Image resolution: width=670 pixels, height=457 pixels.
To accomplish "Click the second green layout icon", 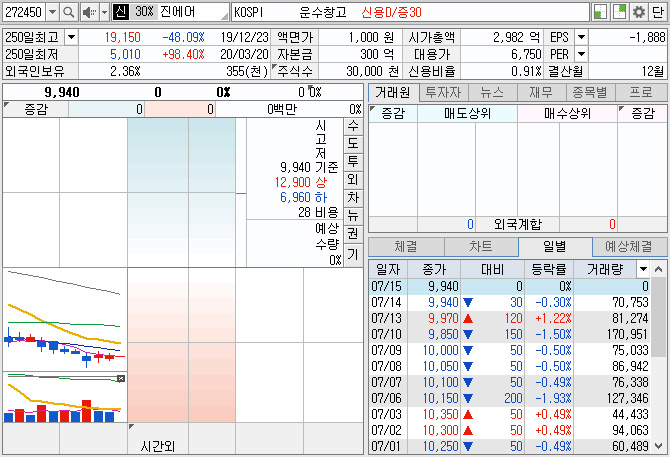I will pos(619,12).
